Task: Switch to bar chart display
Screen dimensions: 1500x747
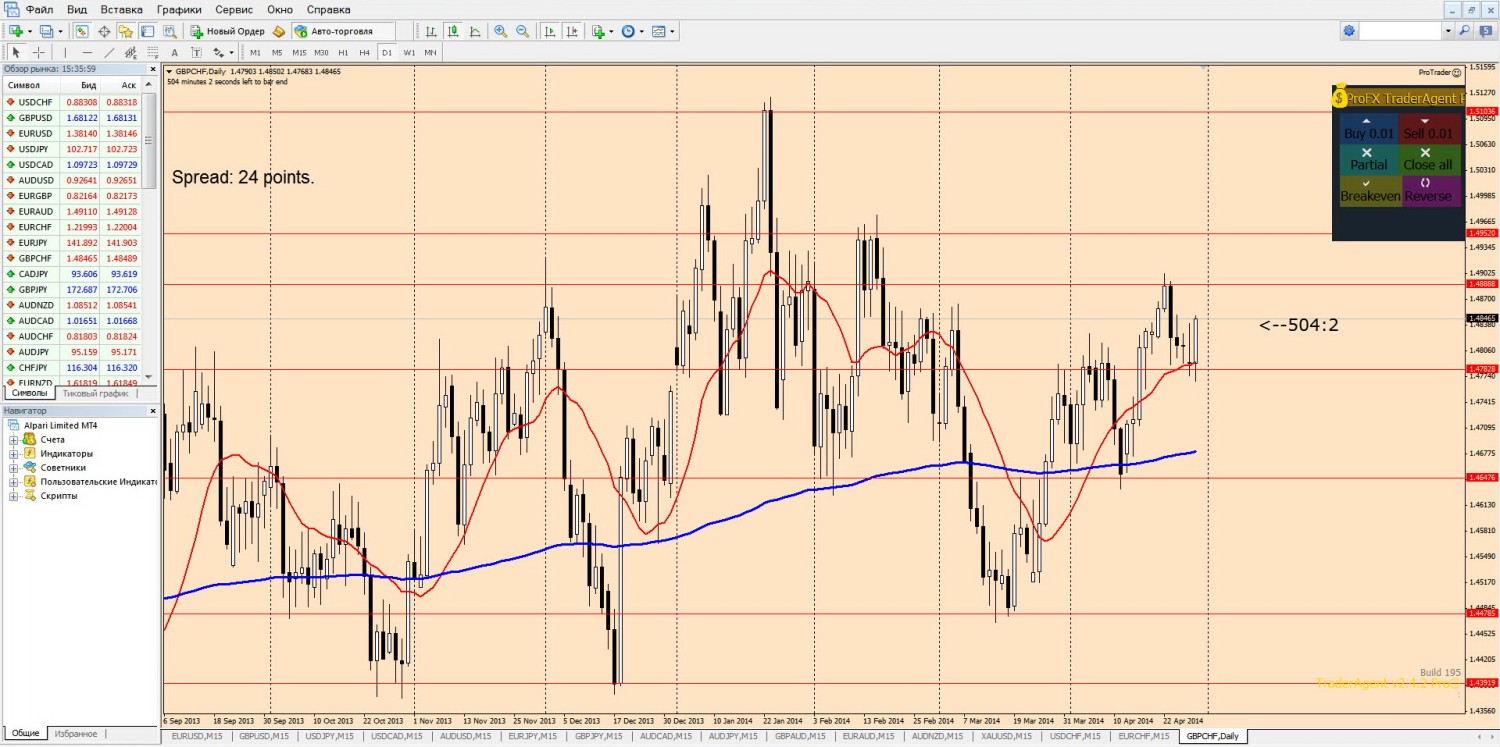Action: click(430, 31)
